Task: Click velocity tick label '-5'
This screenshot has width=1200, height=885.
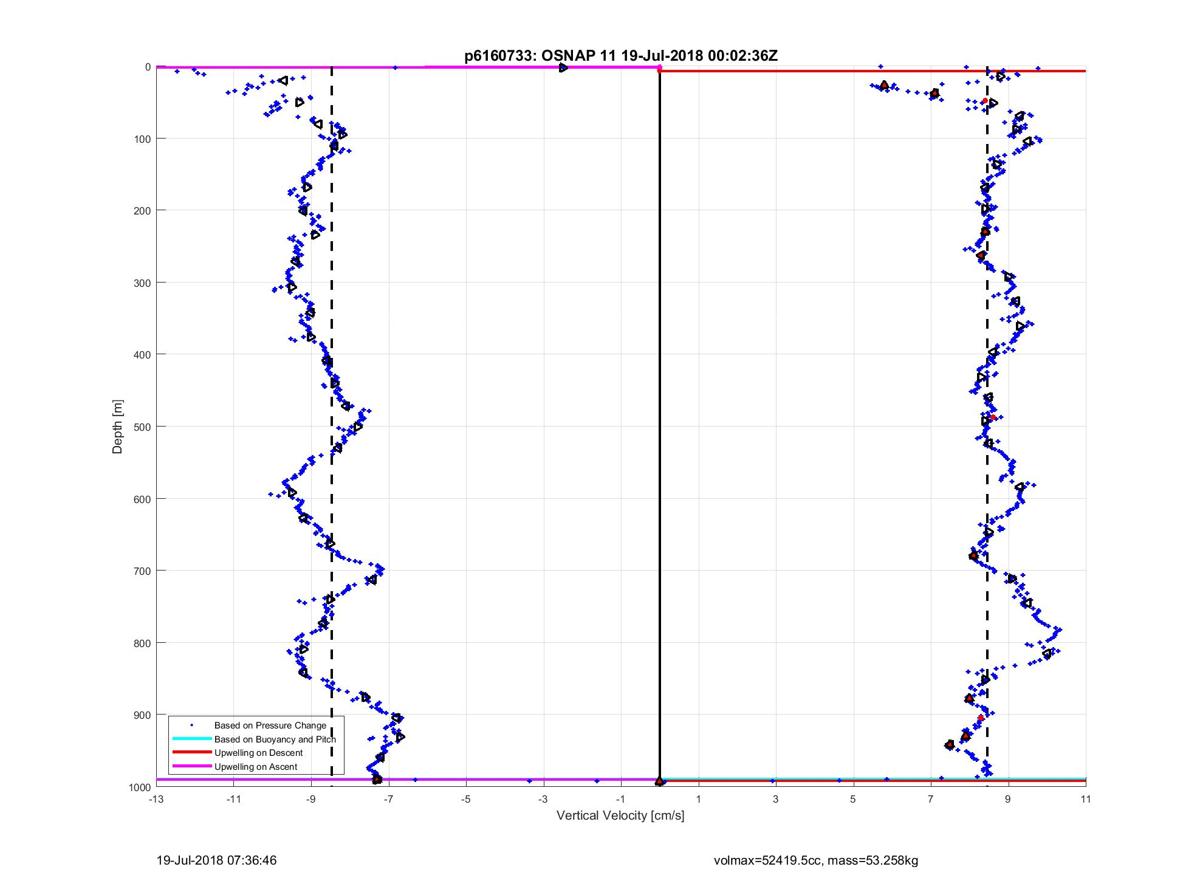Action: click(465, 800)
